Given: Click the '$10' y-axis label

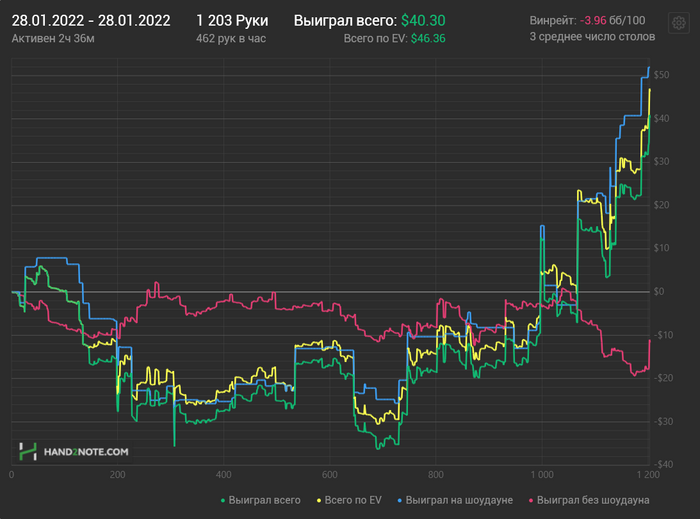Looking at the screenshot, I should tap(661, 248).
